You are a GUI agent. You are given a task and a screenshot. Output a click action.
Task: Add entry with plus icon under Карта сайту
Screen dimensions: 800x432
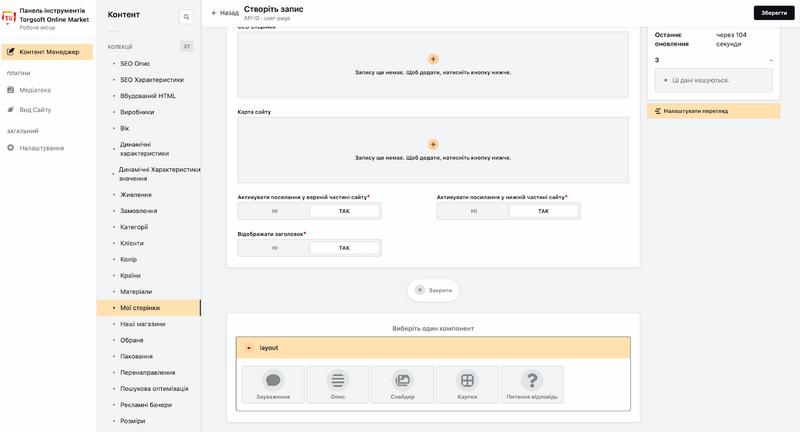(x=433, y=144)
